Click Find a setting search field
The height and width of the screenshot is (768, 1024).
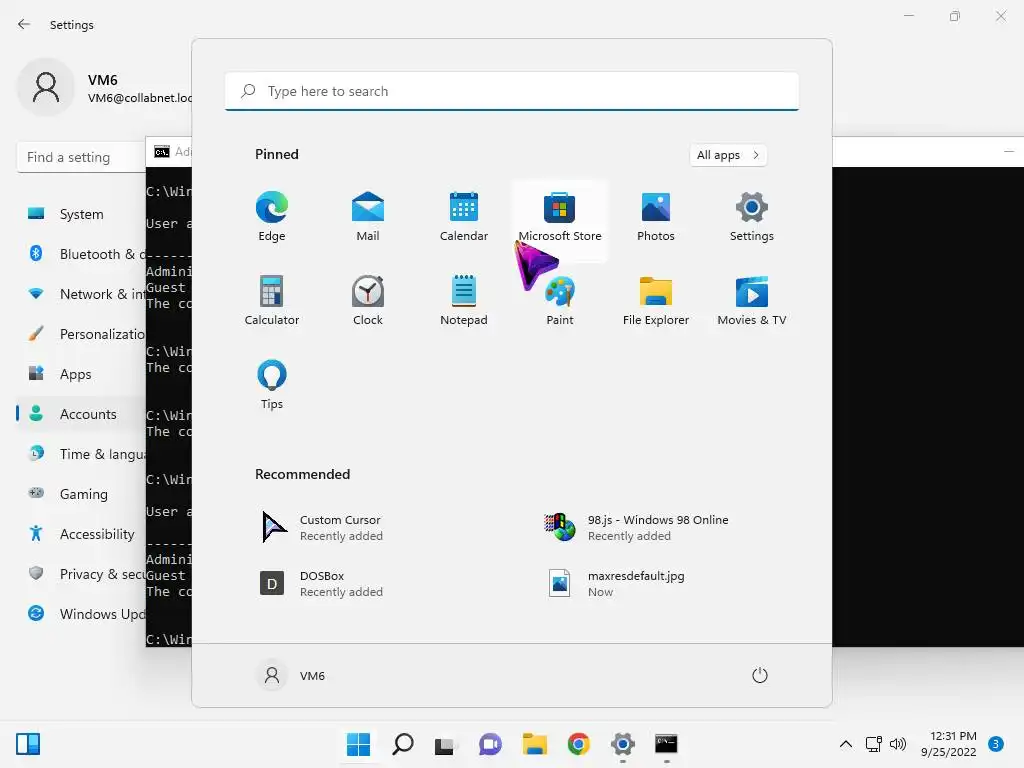[81, 157]
